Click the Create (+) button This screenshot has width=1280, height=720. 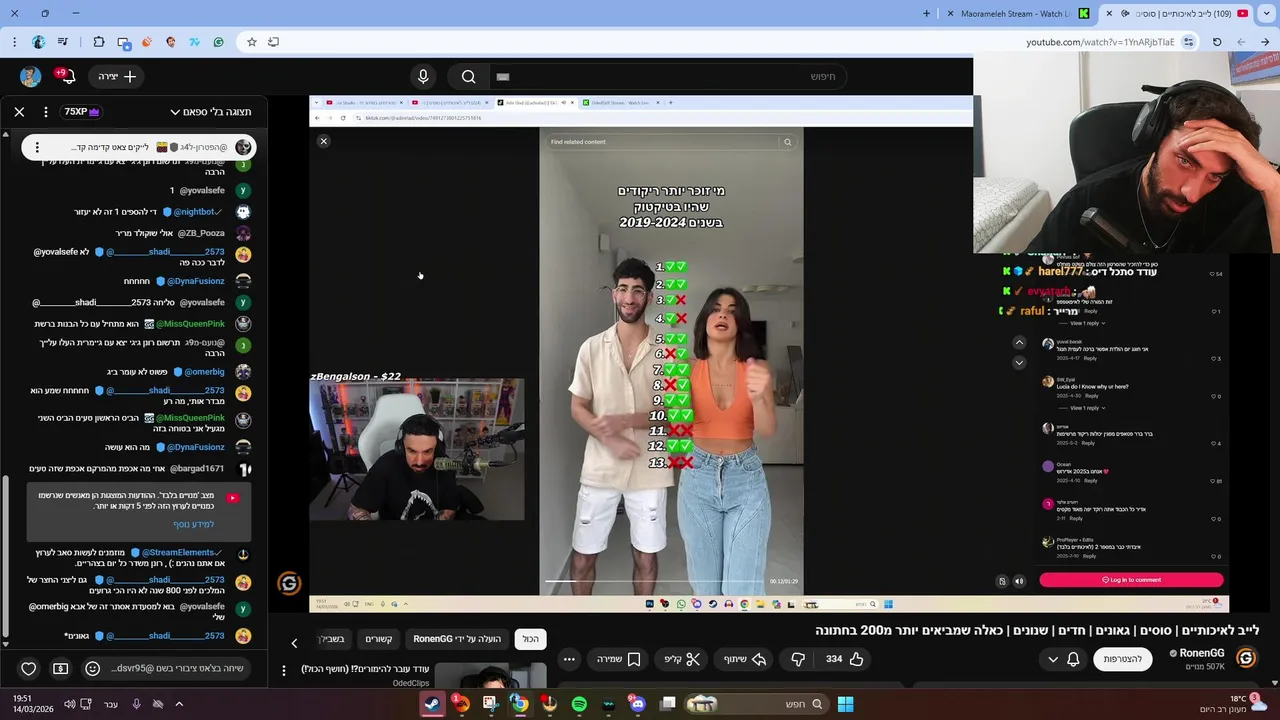117,76
